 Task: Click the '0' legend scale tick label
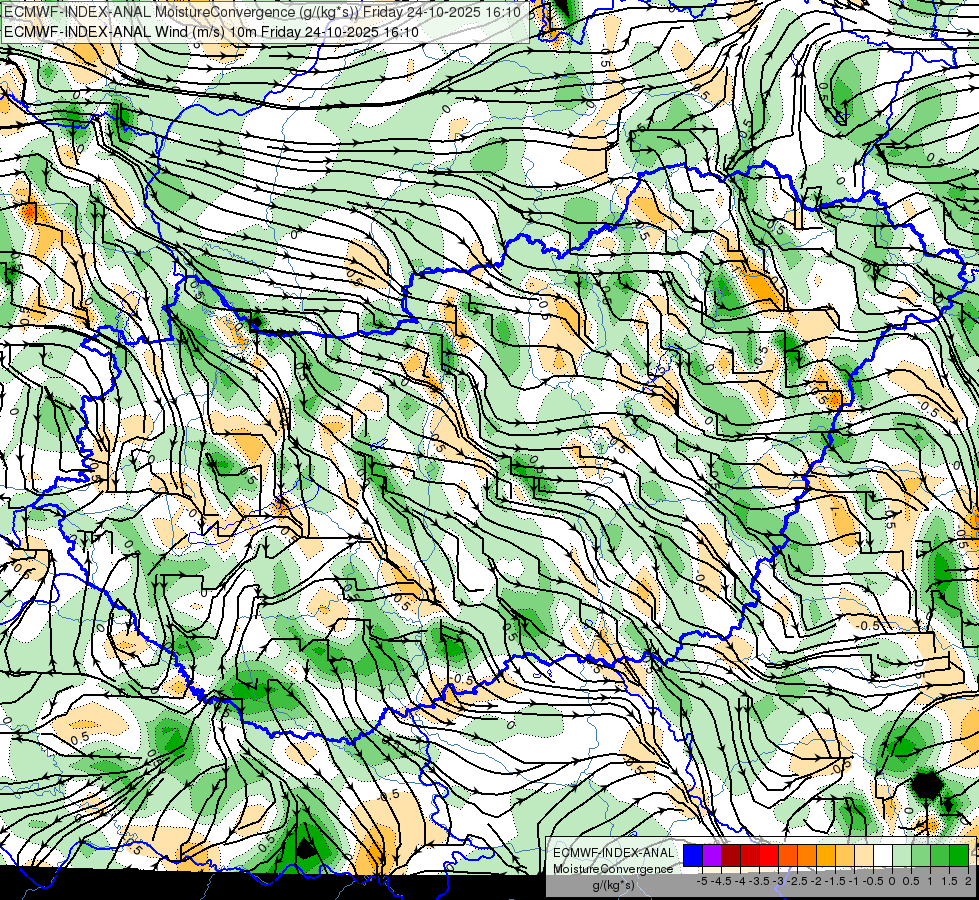pos(892,882)
